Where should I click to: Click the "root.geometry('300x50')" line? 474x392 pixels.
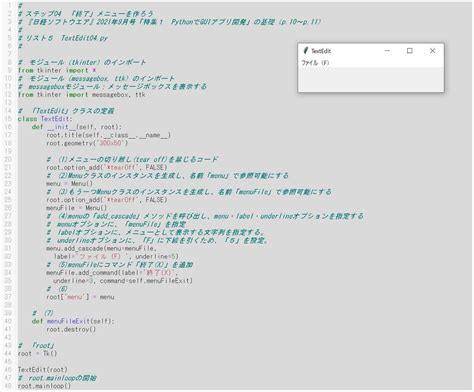click(x=87, y=143)
